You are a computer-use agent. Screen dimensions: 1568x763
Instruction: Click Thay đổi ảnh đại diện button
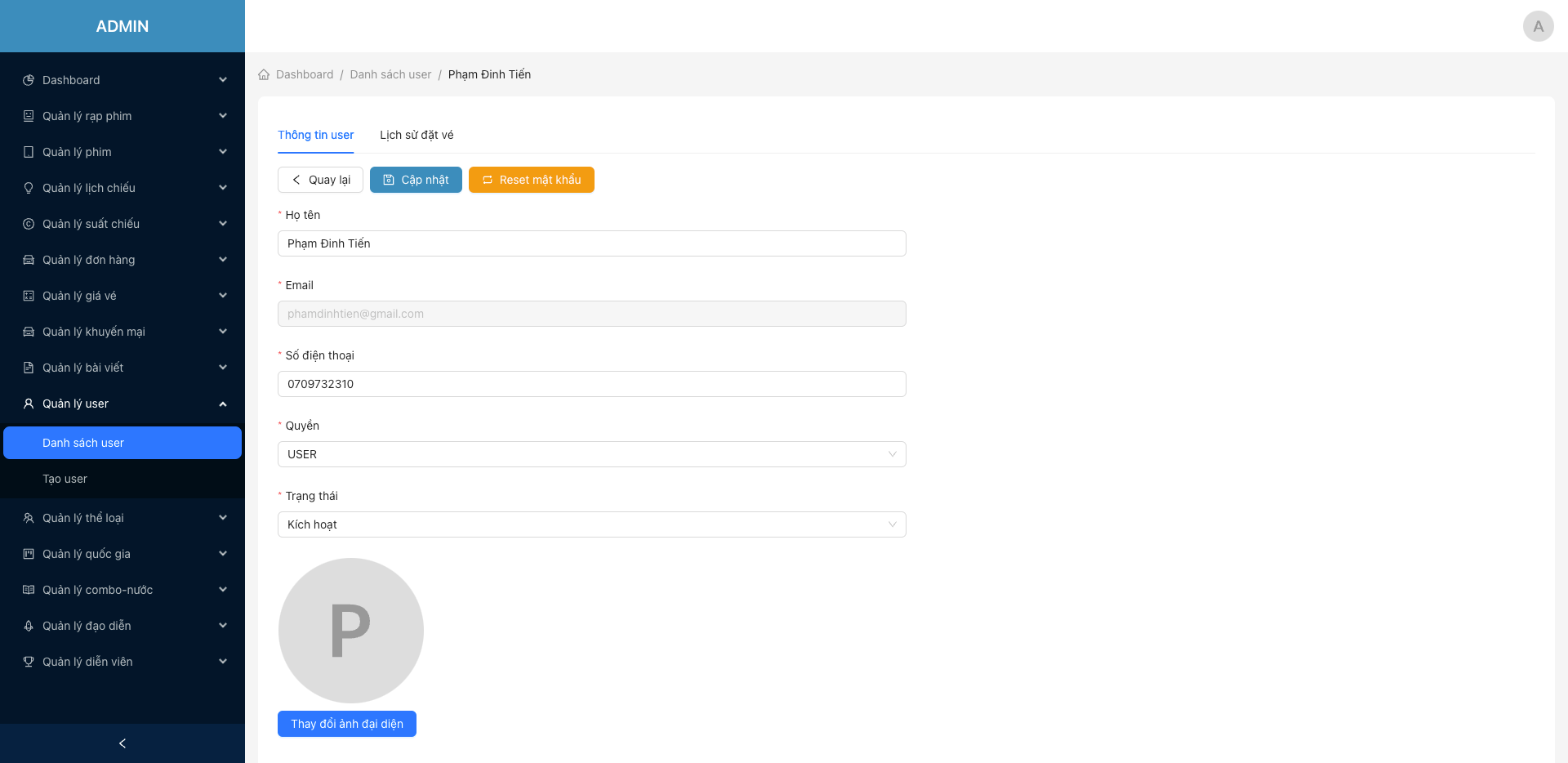[347, 724]
